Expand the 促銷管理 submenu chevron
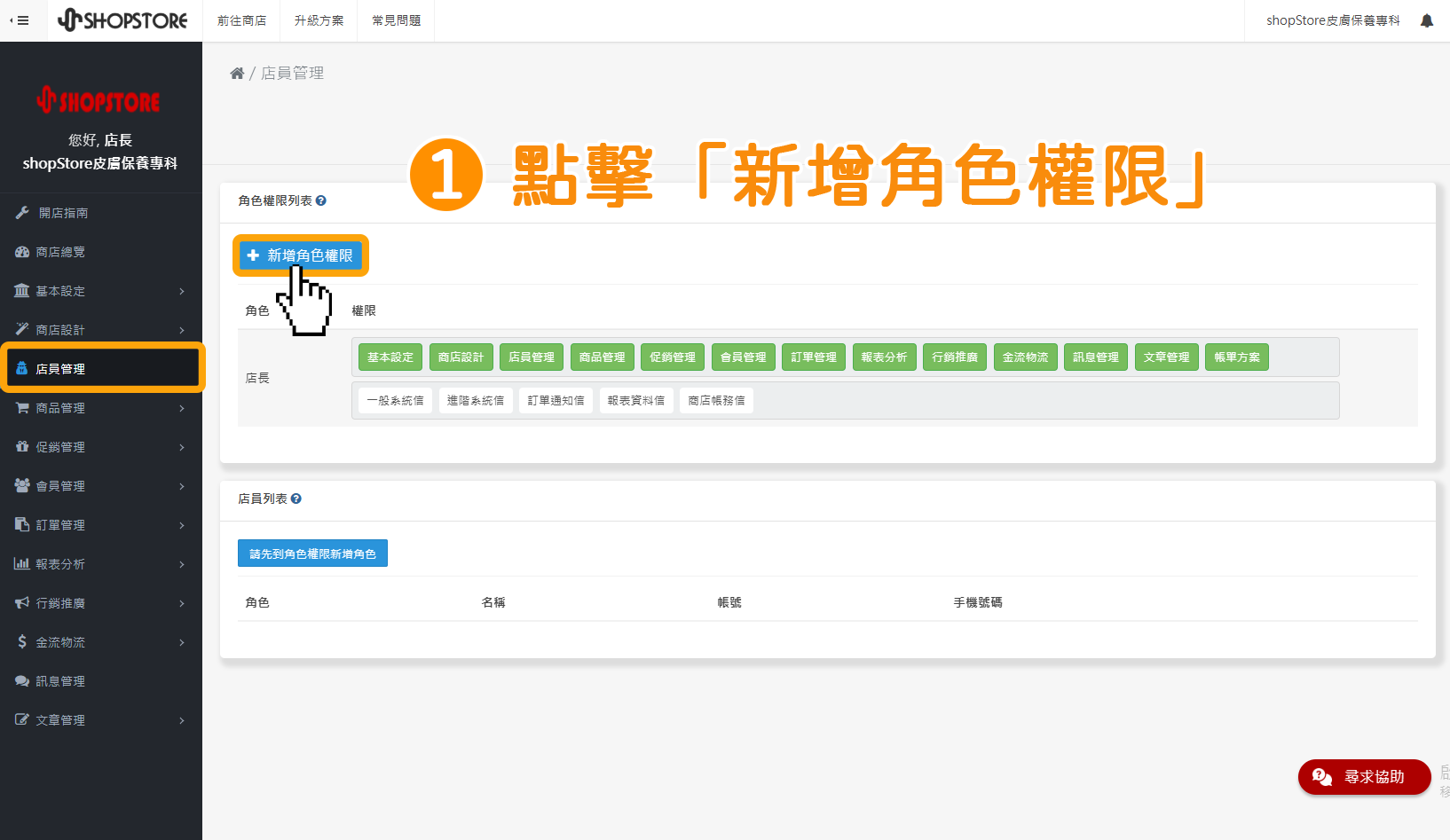The width and height of the screenshot is (1450, 840). (x=182, y=447)
